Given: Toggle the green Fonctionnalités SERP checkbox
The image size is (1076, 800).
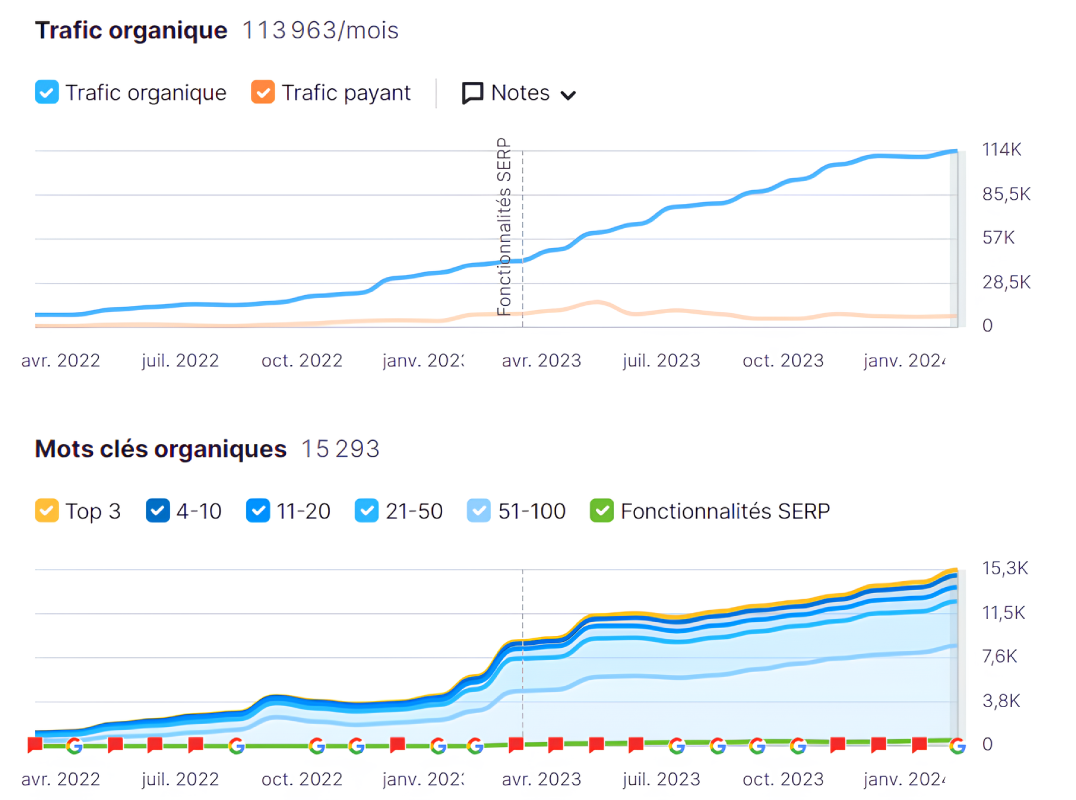Looking at the screenshot, I should click(x=602, y=511).
